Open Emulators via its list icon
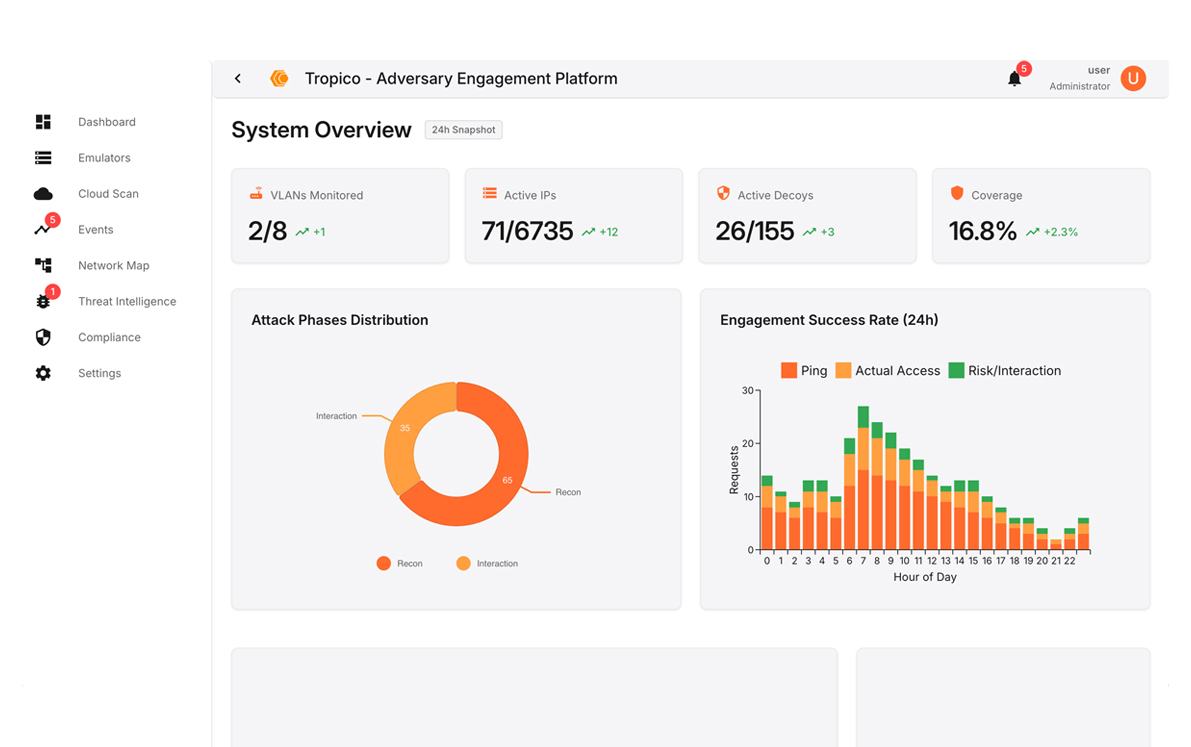 point(43,158)
